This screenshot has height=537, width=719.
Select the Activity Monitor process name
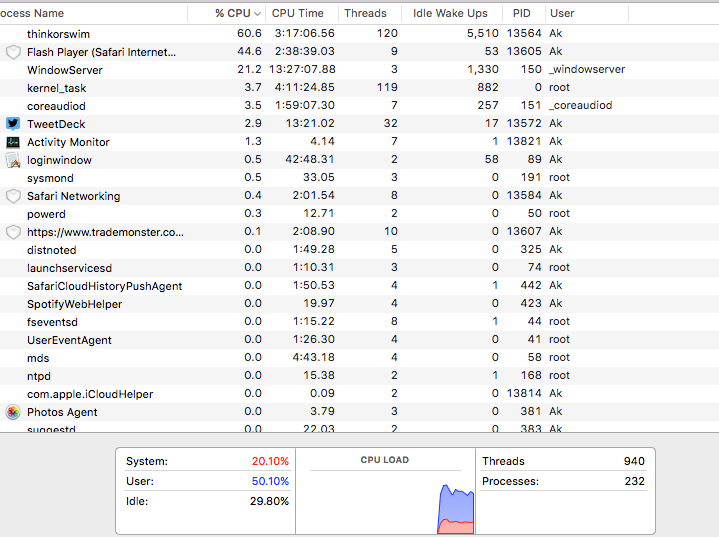pyautogui.click(x=68, y=142)
